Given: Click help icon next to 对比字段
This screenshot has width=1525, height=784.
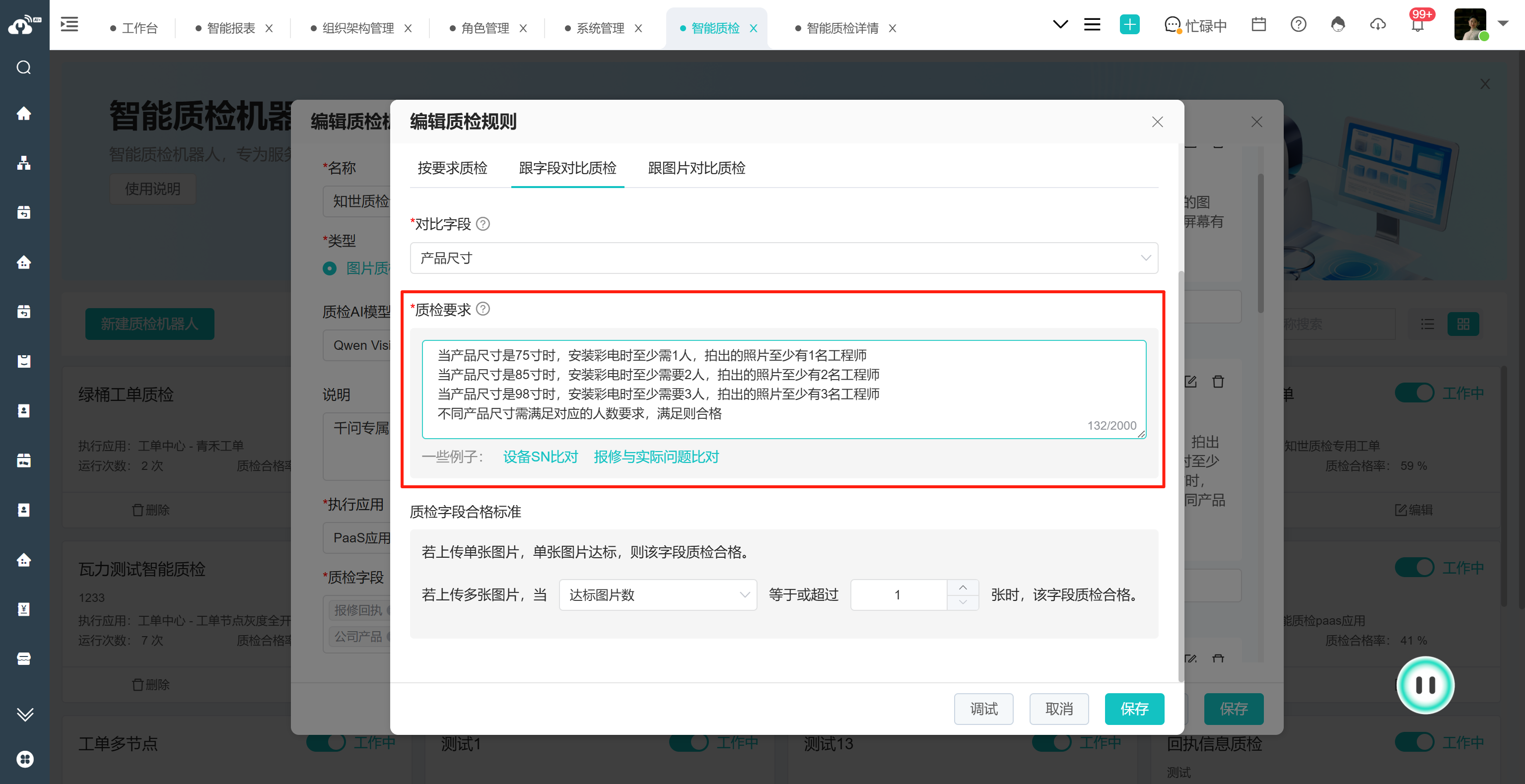Looking at the screenshot, I should coord(483,224).
